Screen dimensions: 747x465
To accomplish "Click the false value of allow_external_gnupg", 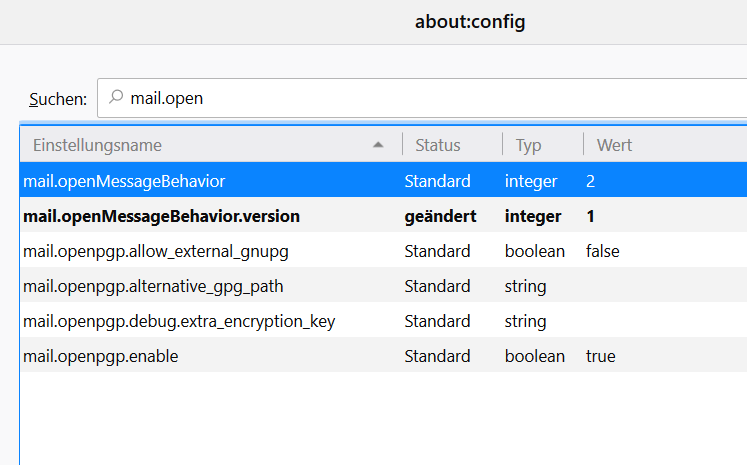I will coord(603,251).
